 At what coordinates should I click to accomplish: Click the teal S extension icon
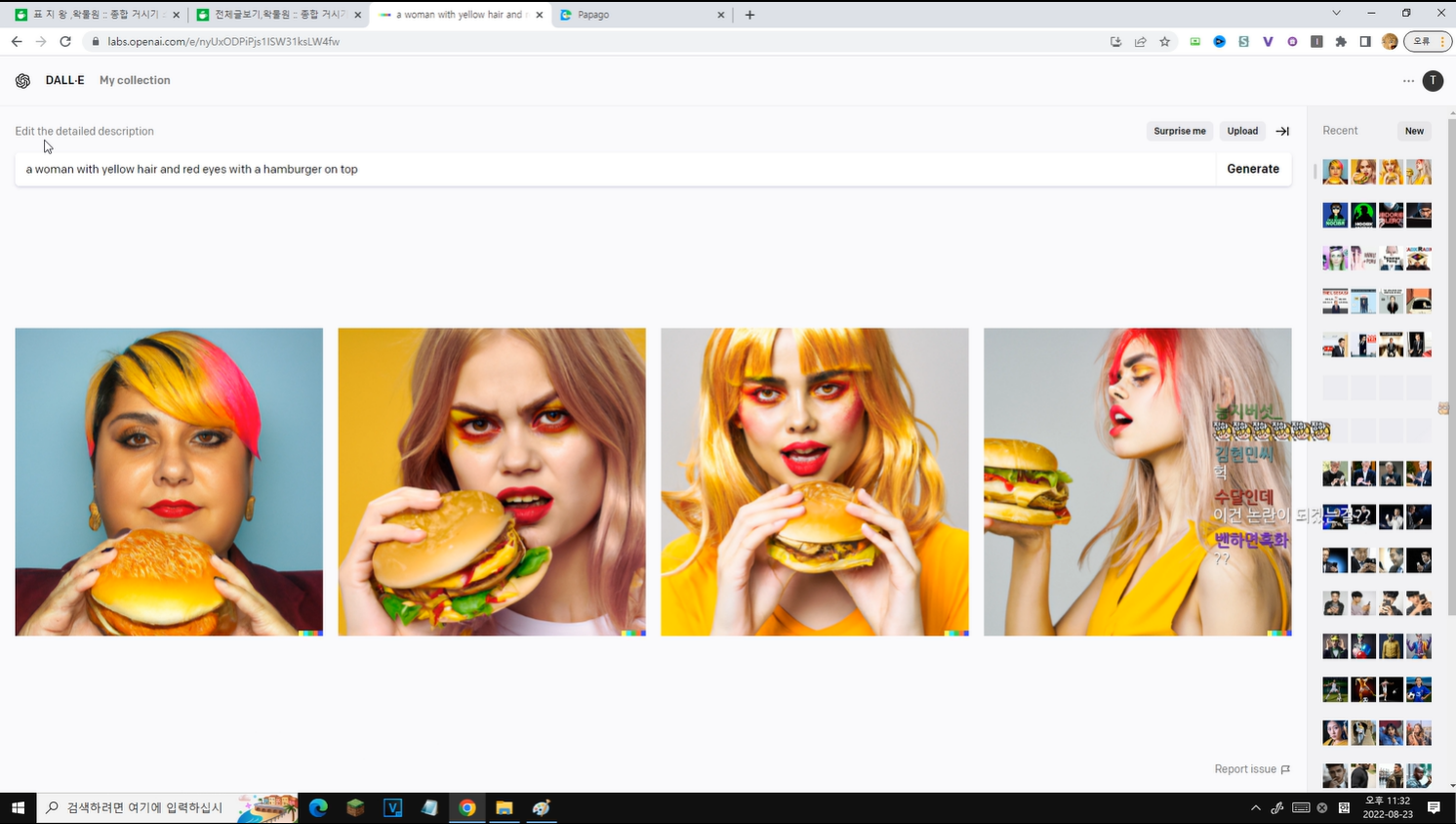coord(1243,42)
